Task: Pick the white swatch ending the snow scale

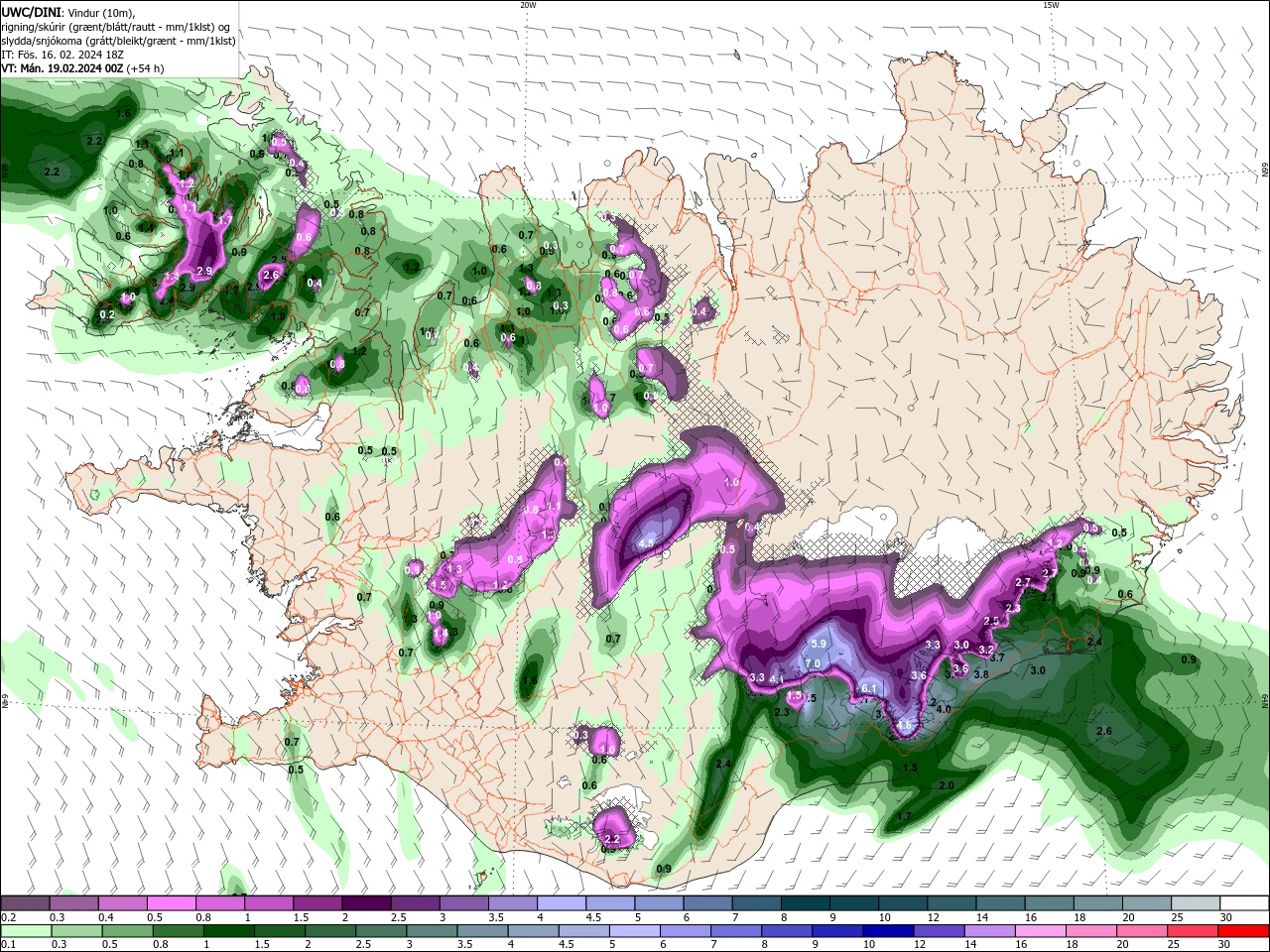Action: pos(1244,903)
